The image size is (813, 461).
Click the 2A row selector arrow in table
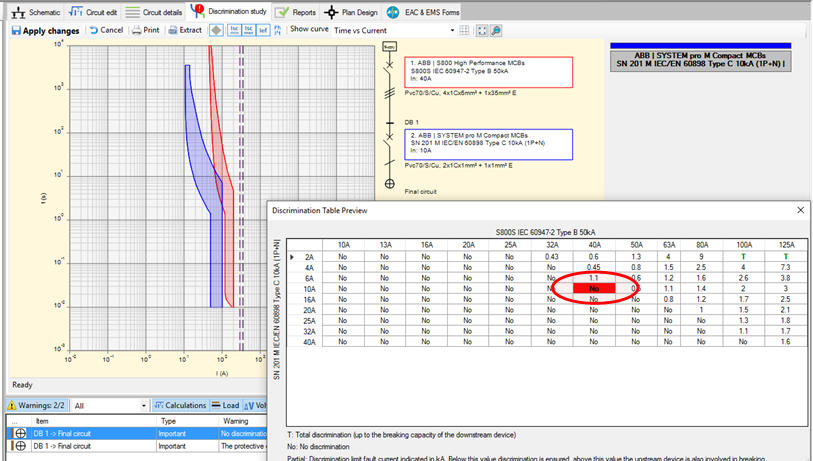coord(292,257)
